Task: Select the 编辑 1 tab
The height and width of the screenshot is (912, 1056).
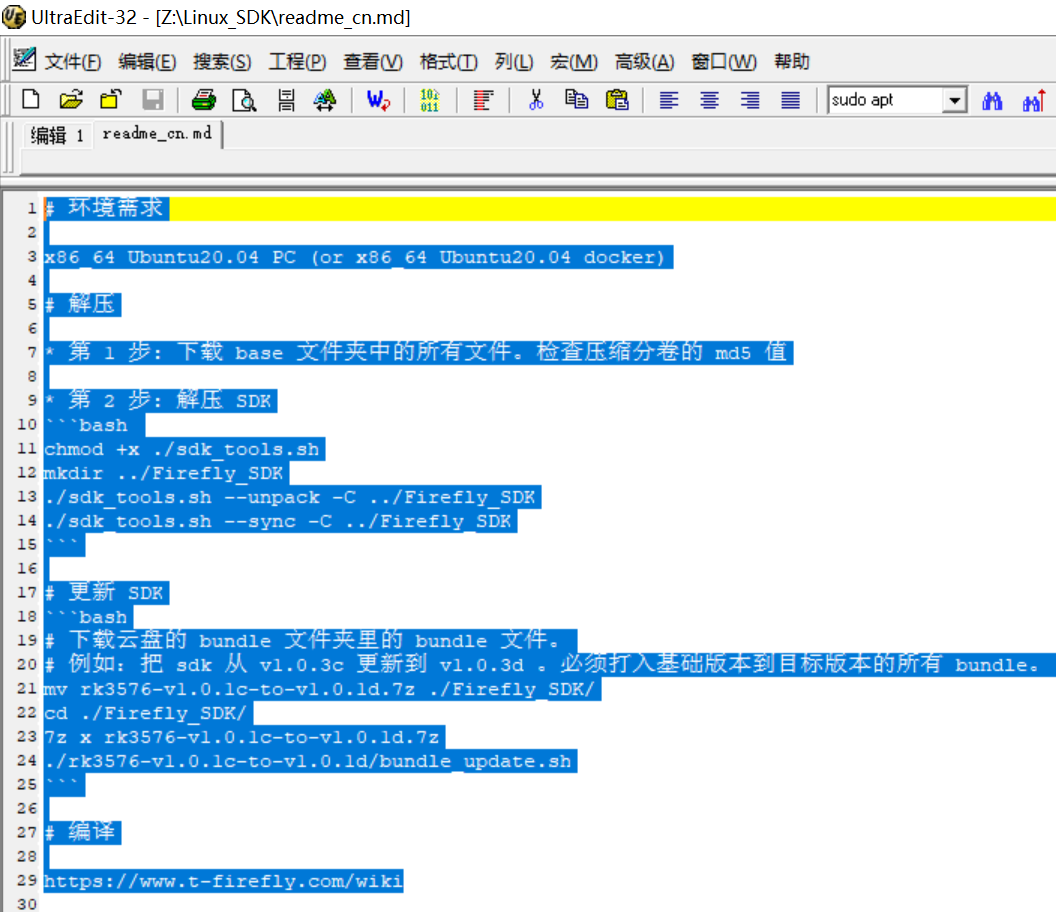Action: click(x=57, y=135)
